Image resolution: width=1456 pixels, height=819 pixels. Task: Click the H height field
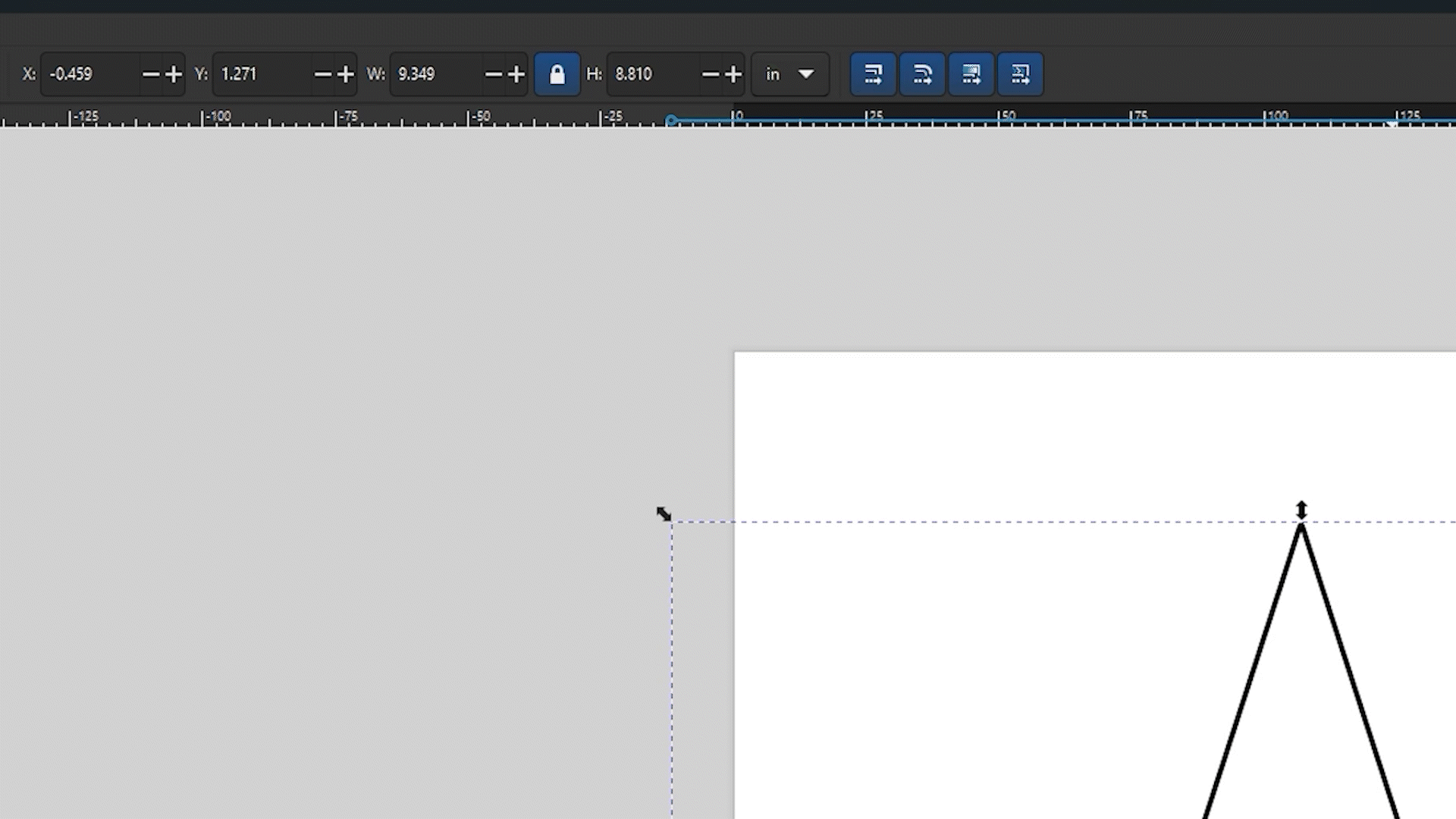coord(654,74)
